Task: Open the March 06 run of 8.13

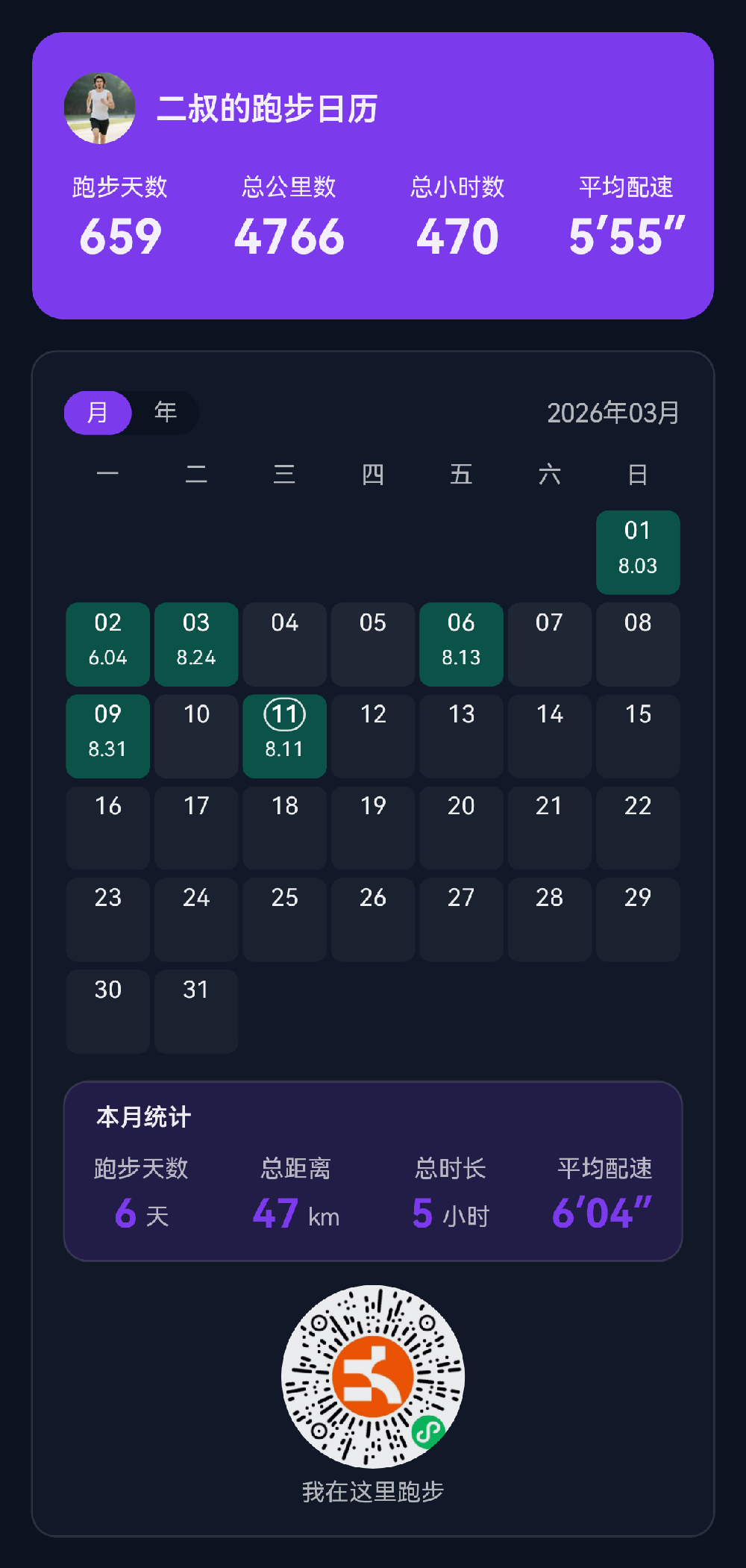Action: tap(461, 644)
